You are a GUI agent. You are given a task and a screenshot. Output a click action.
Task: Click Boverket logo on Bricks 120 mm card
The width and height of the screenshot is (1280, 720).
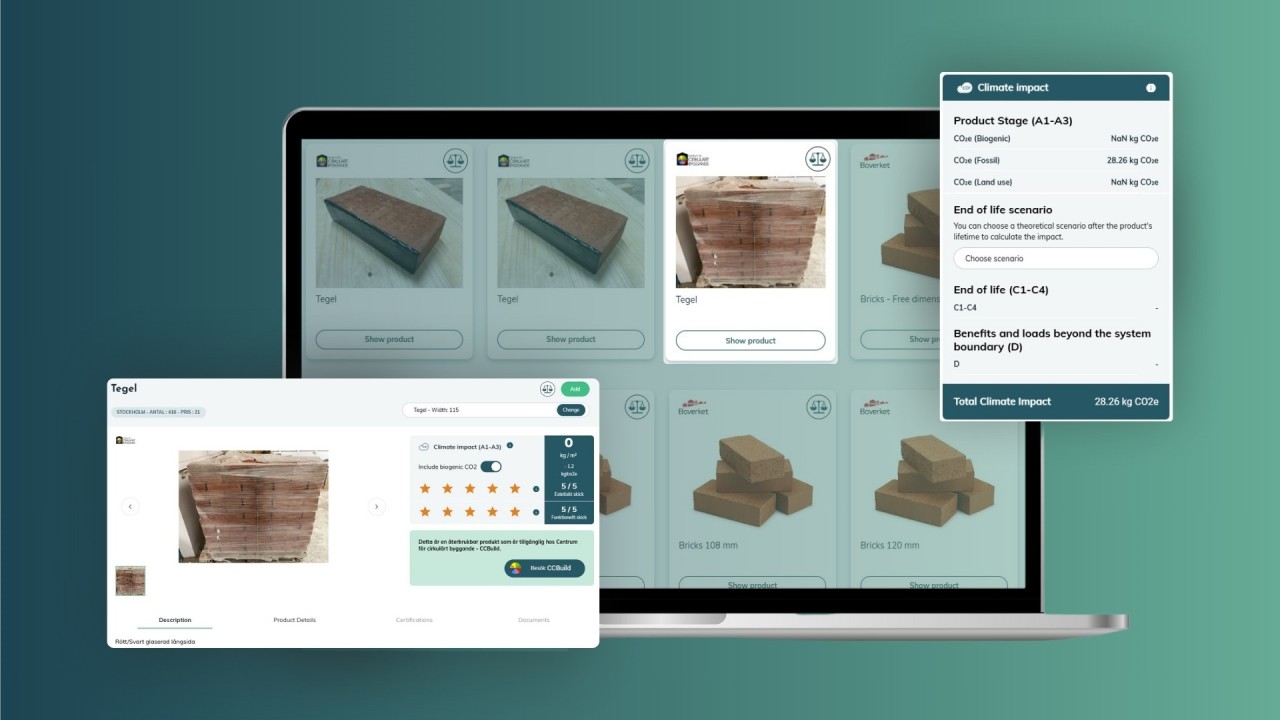875,408
